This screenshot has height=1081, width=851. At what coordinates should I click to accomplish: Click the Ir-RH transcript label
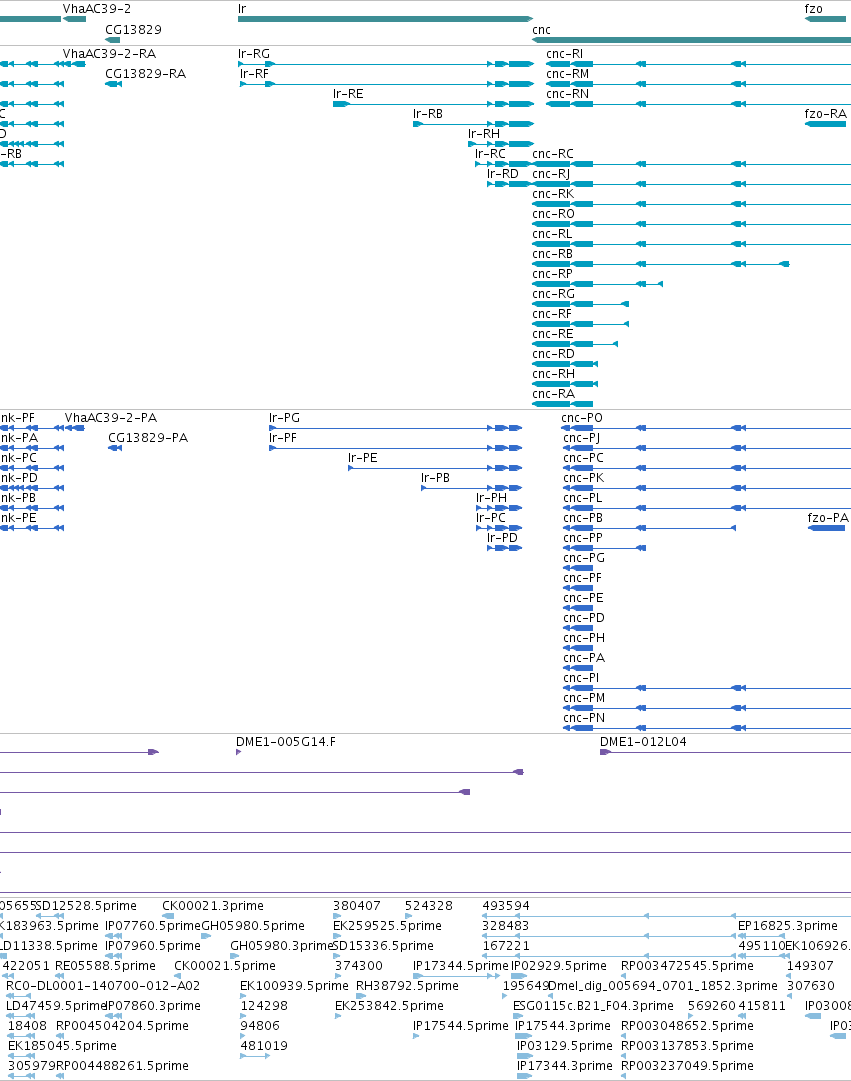pyautogui.click(x=484, y=134)
